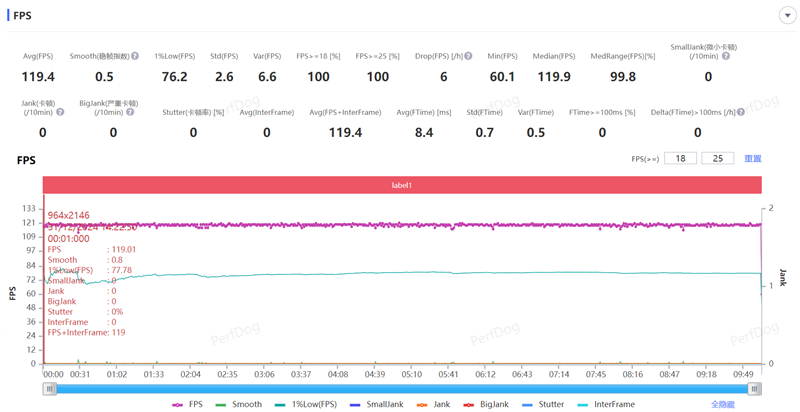Click the Hide All link beside the legend
Screen dimensions: 800x412
point(722,404)
